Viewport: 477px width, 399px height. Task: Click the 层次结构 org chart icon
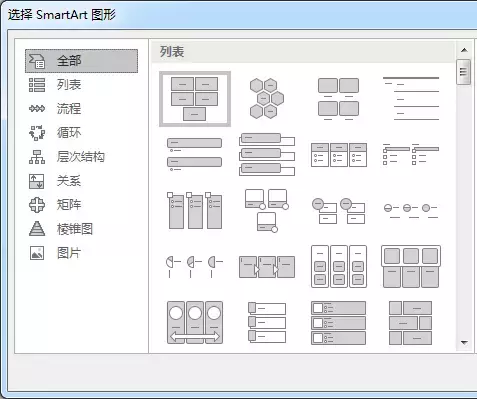(x=37, y=157)
